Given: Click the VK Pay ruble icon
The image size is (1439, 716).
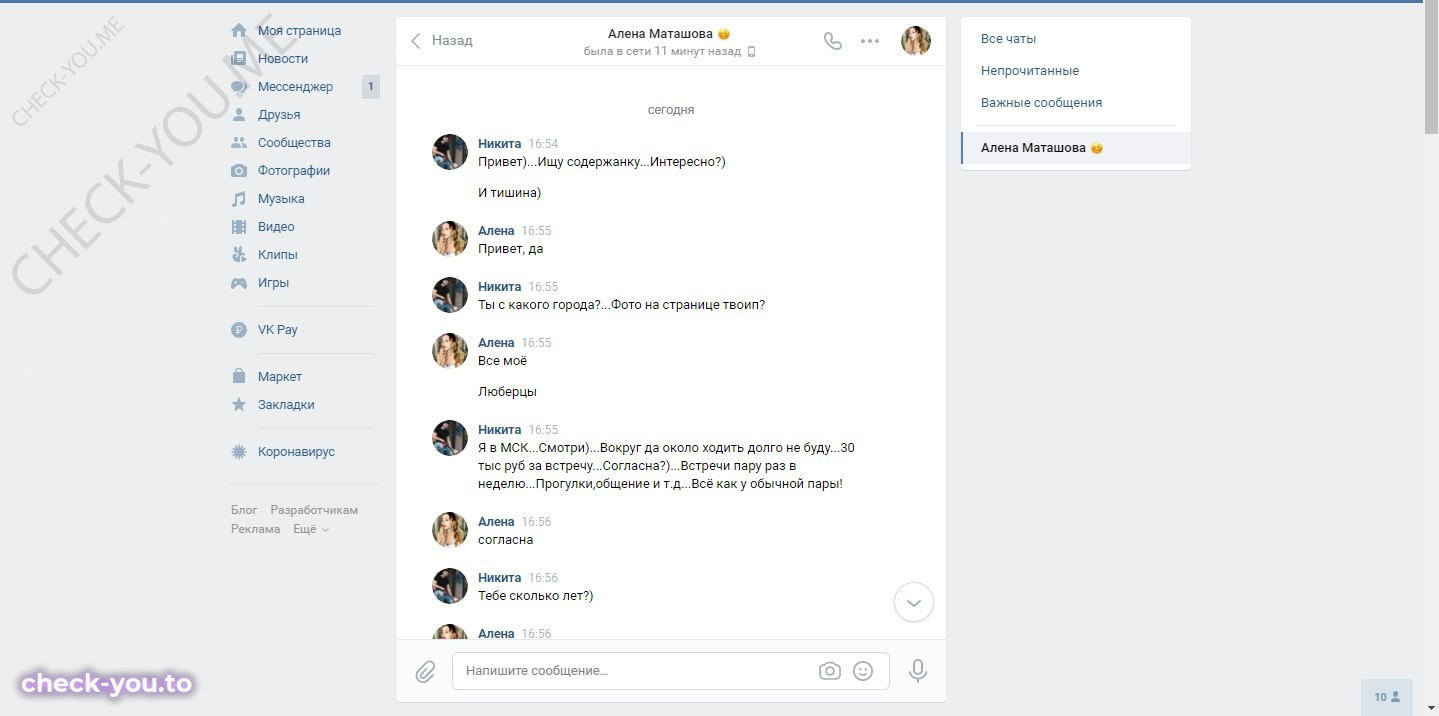Looking at the screenshot, I should (x=239, y=330).
